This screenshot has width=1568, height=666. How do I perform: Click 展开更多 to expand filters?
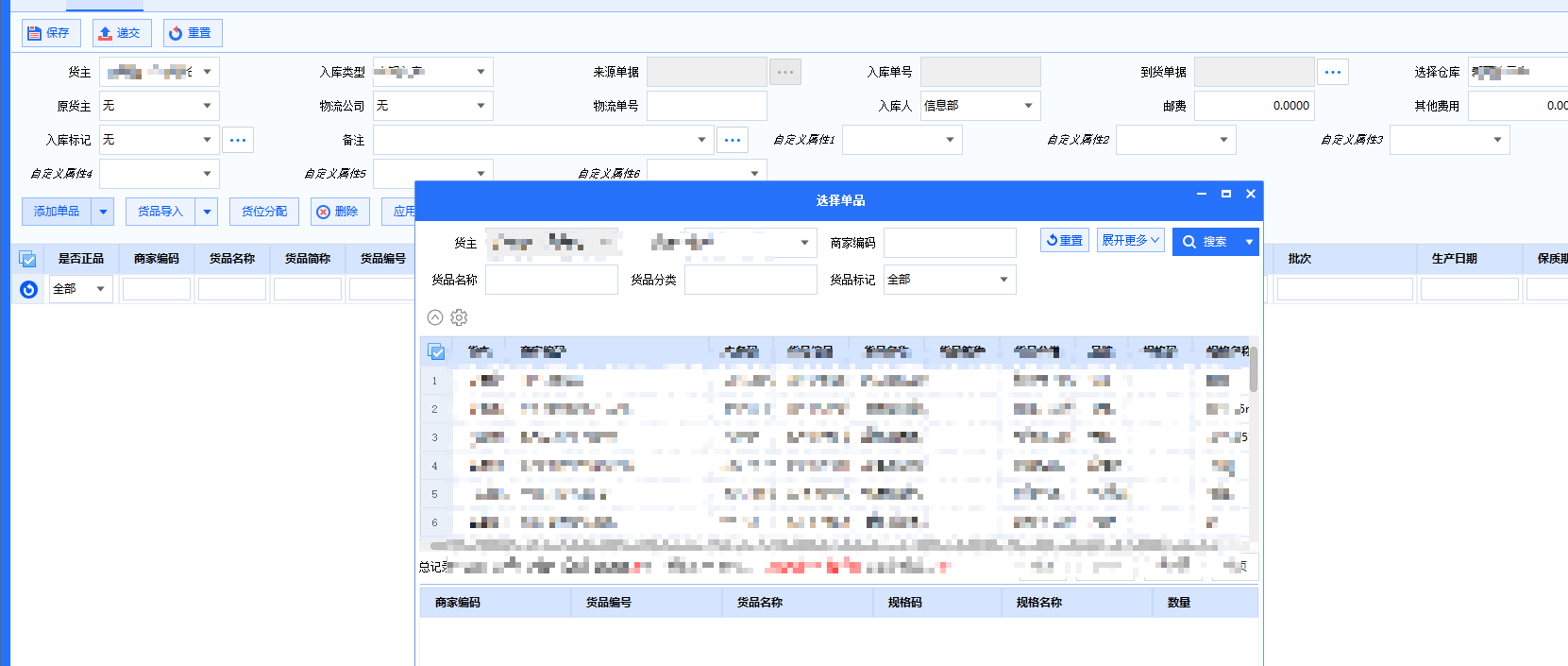coord(1130,240)
